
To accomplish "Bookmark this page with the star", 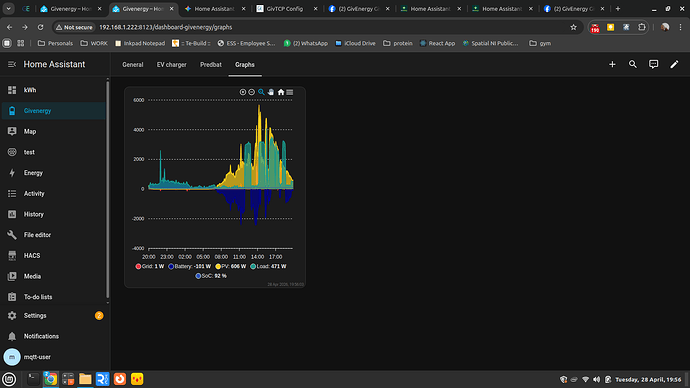I will (573, 27).
